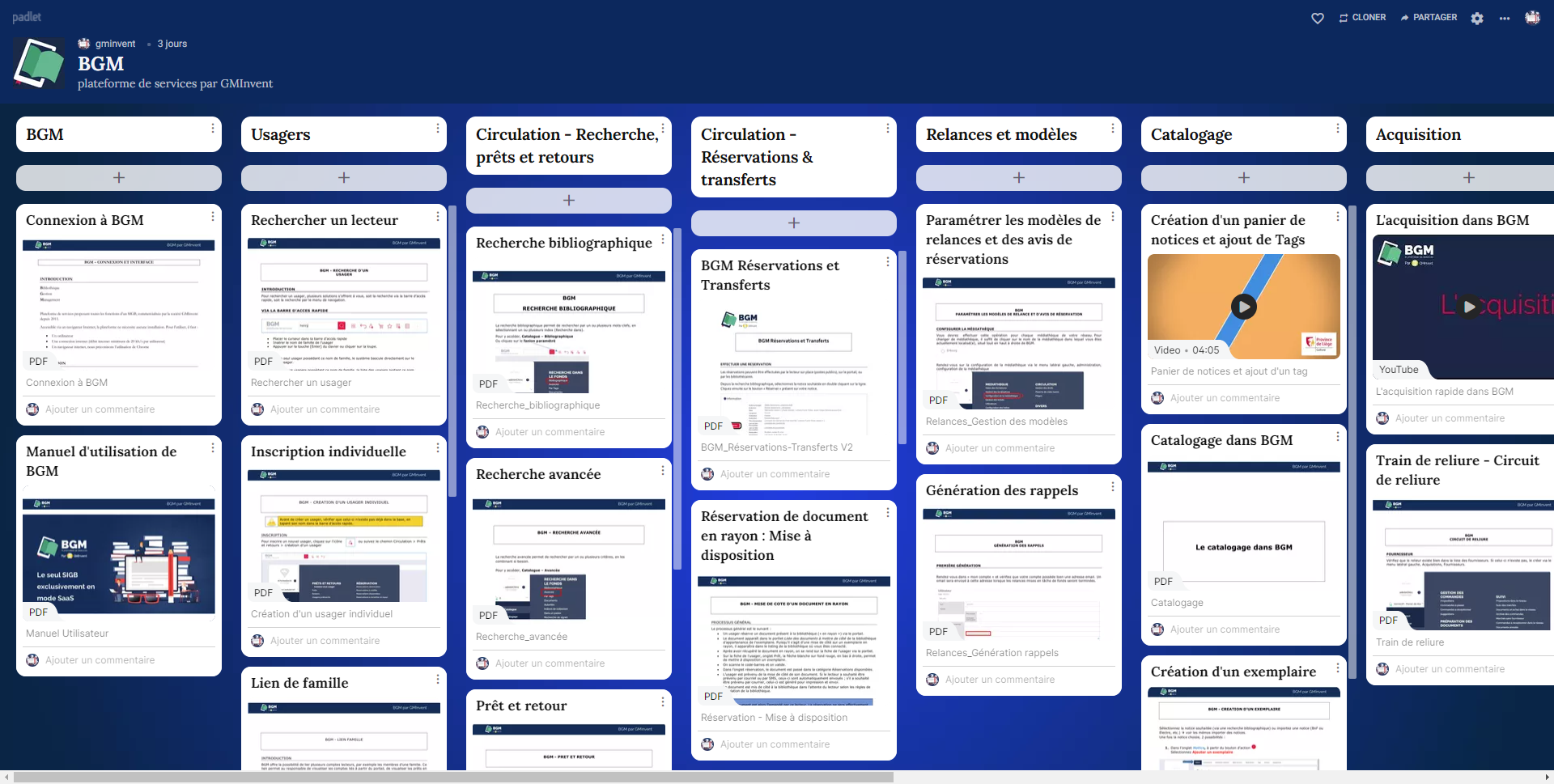This screenshot has width=1554, height=784.
Task: Click the user avatar in top right
Action: (x=1532, y=17)
